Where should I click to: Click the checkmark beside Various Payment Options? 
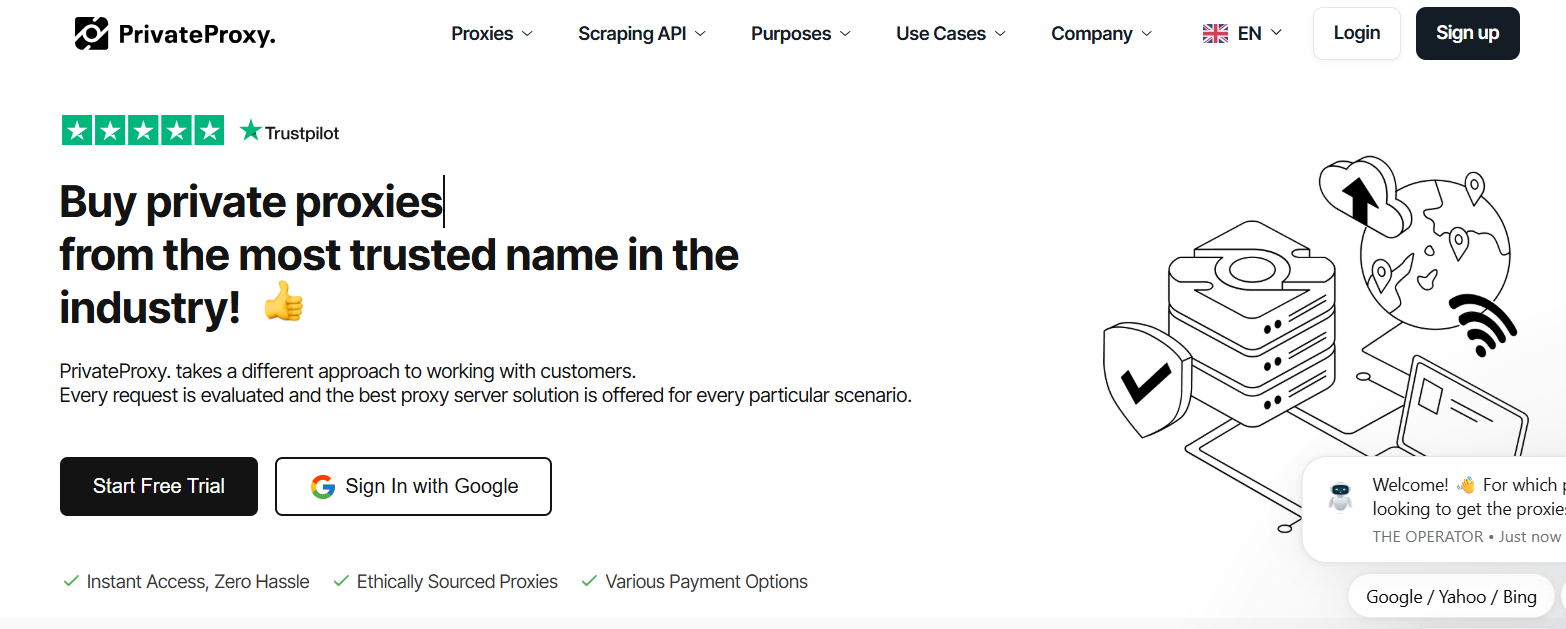(589, 581)
